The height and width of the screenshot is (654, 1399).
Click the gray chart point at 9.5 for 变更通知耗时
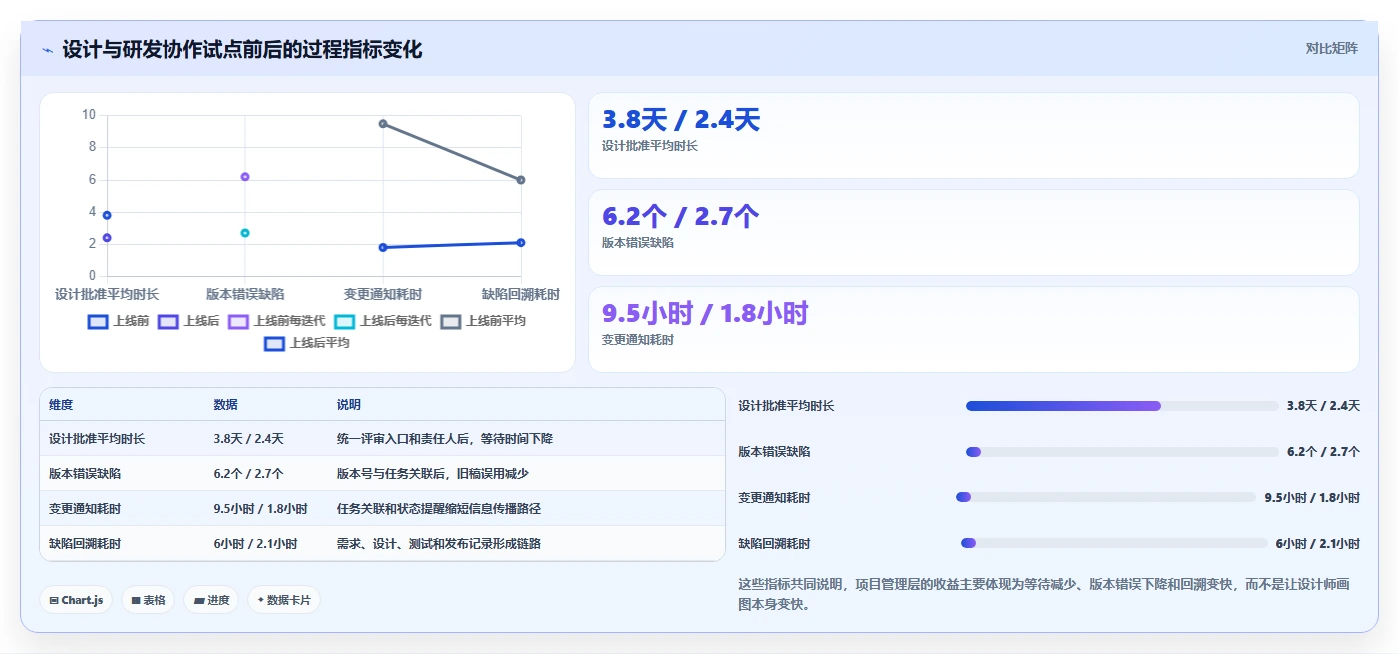click(x=383, y=123)
